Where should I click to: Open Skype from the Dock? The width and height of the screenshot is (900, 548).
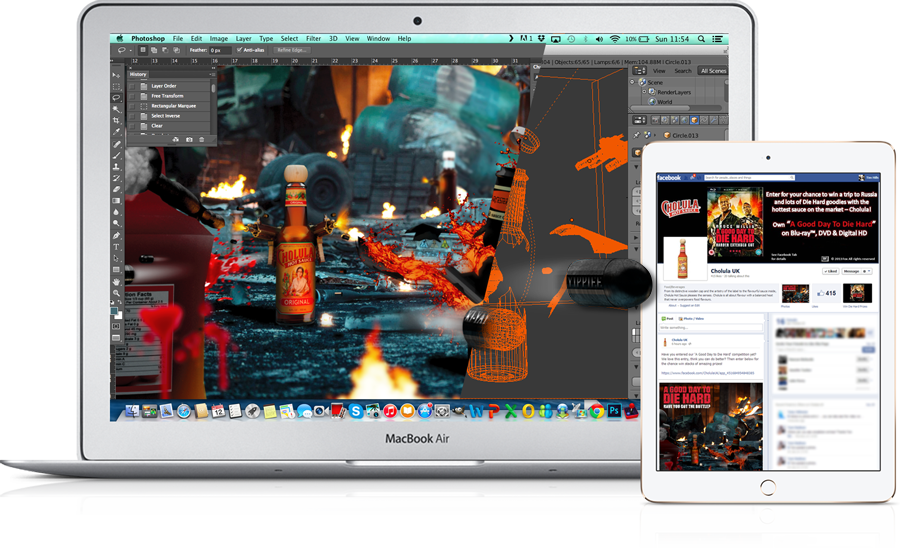(x=356, y=411)
